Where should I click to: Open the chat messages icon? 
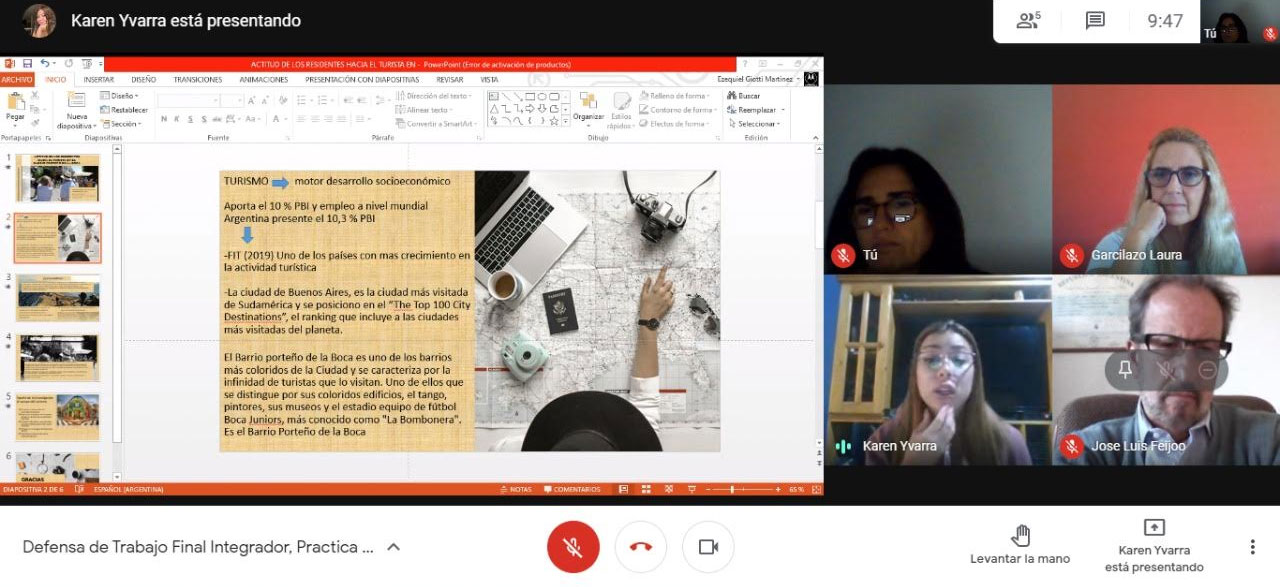(1095, 21)
